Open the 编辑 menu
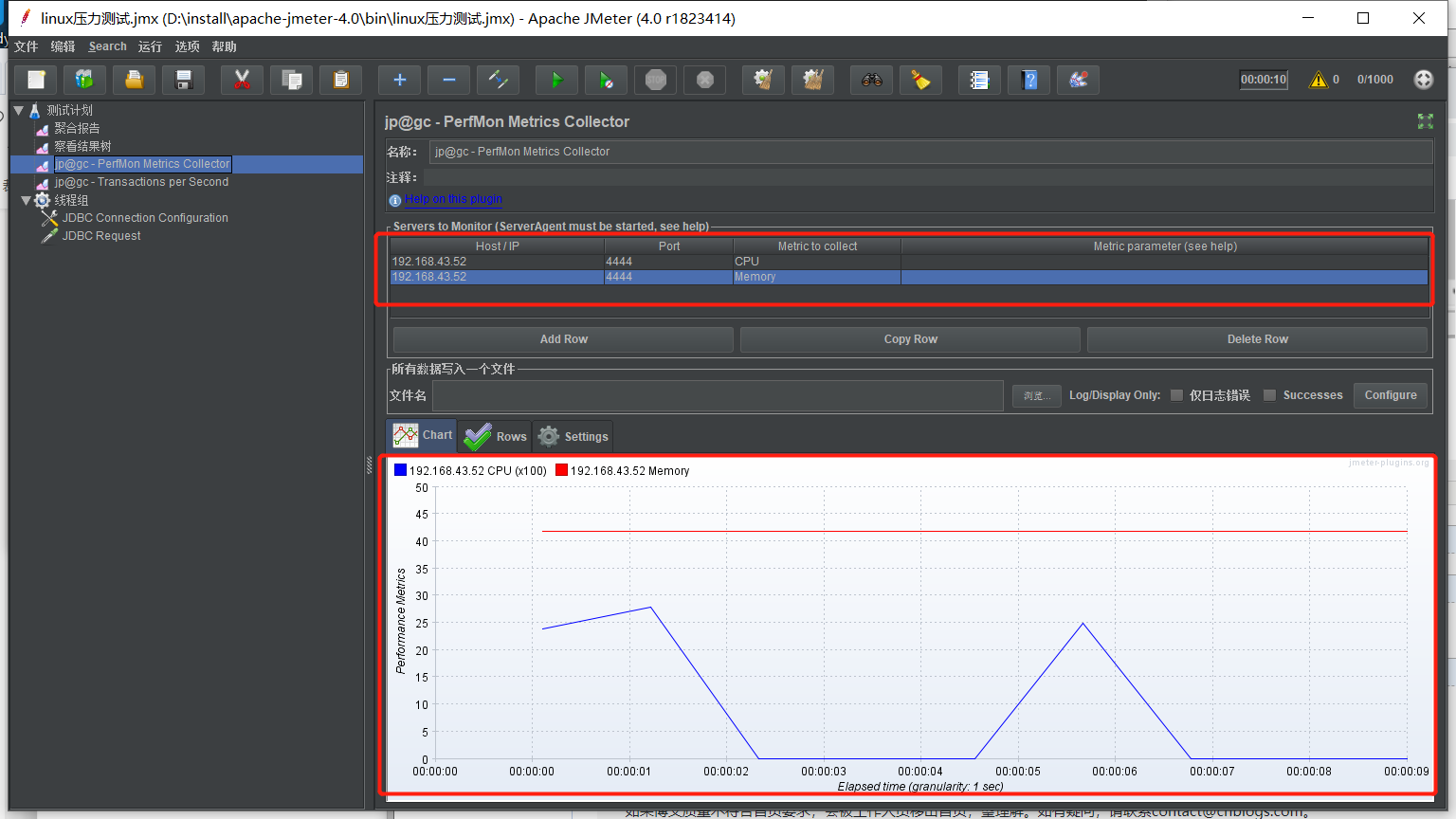 pos(63,46)
